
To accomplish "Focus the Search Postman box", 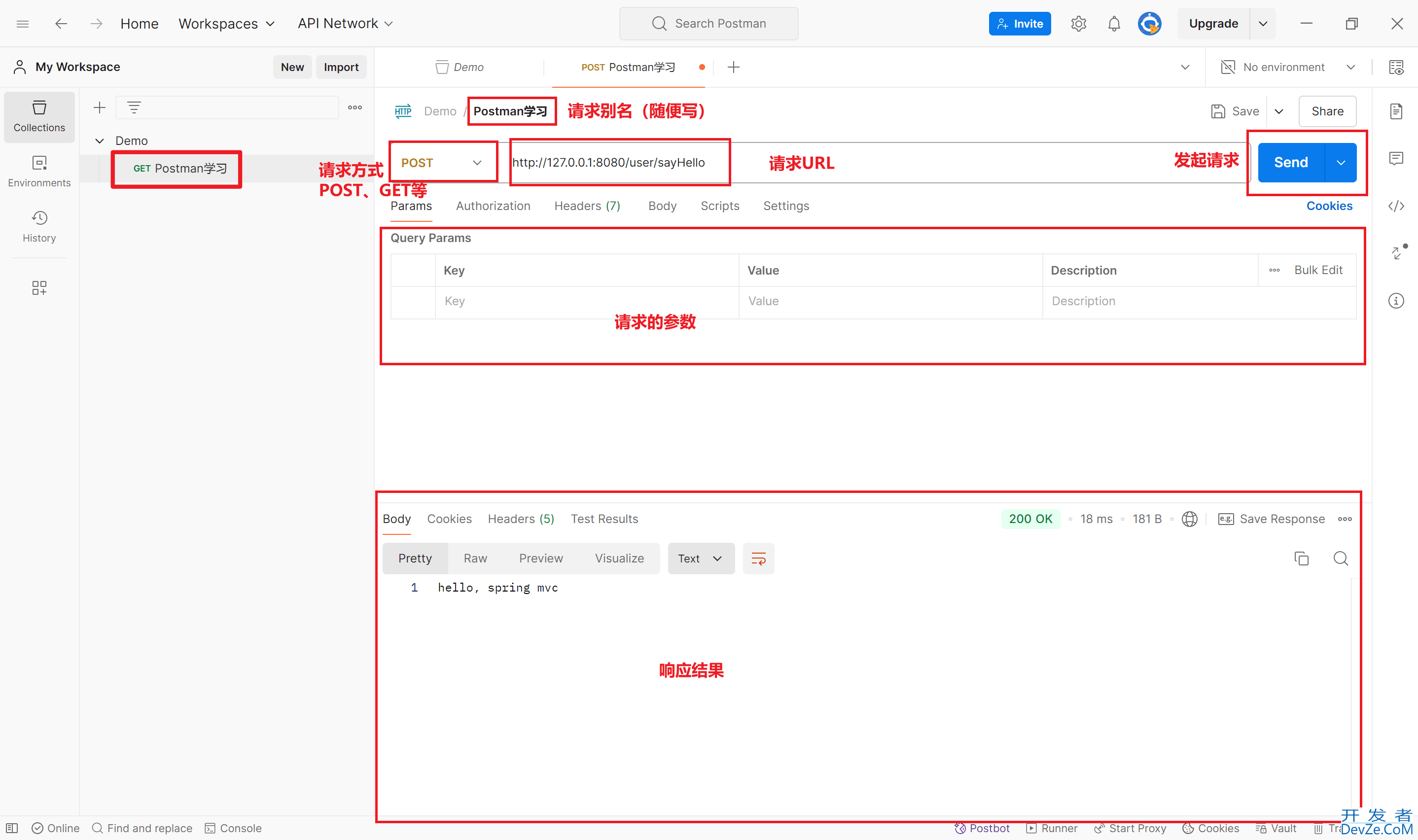I will (709, 24).
